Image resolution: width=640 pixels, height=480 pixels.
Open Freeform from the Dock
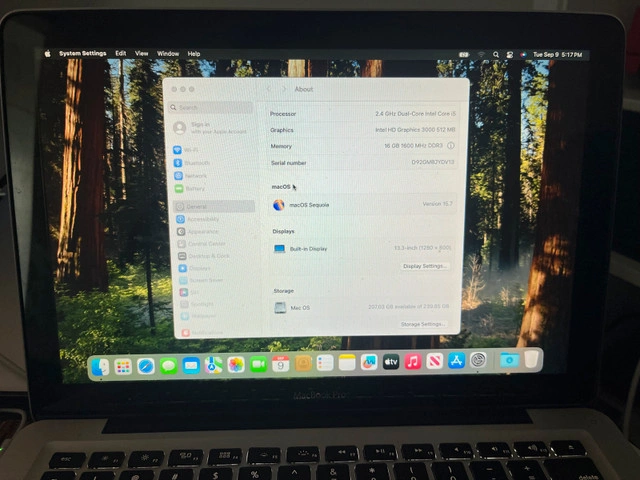(x=369, y=362)
